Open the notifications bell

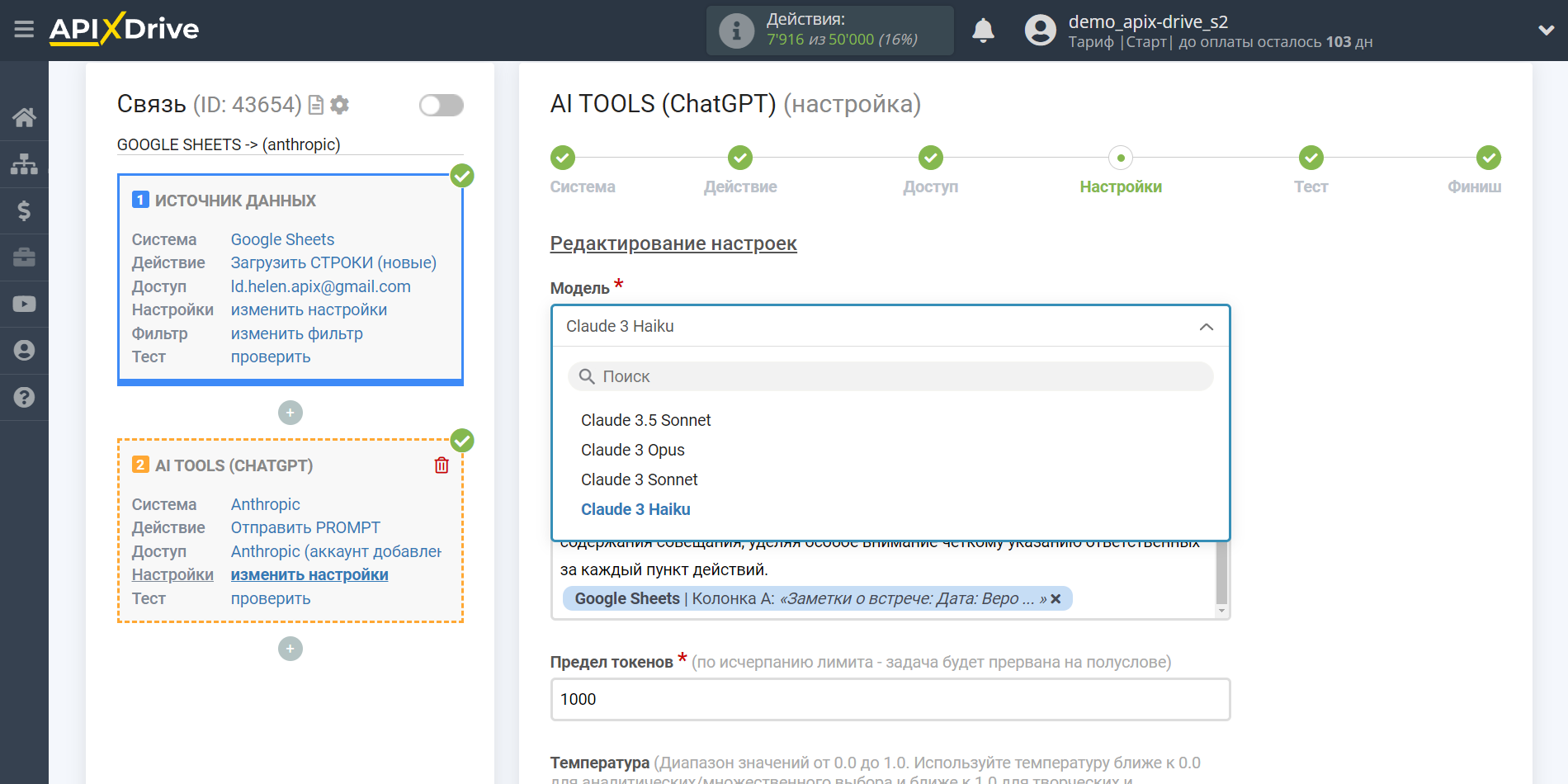point(983,31)
